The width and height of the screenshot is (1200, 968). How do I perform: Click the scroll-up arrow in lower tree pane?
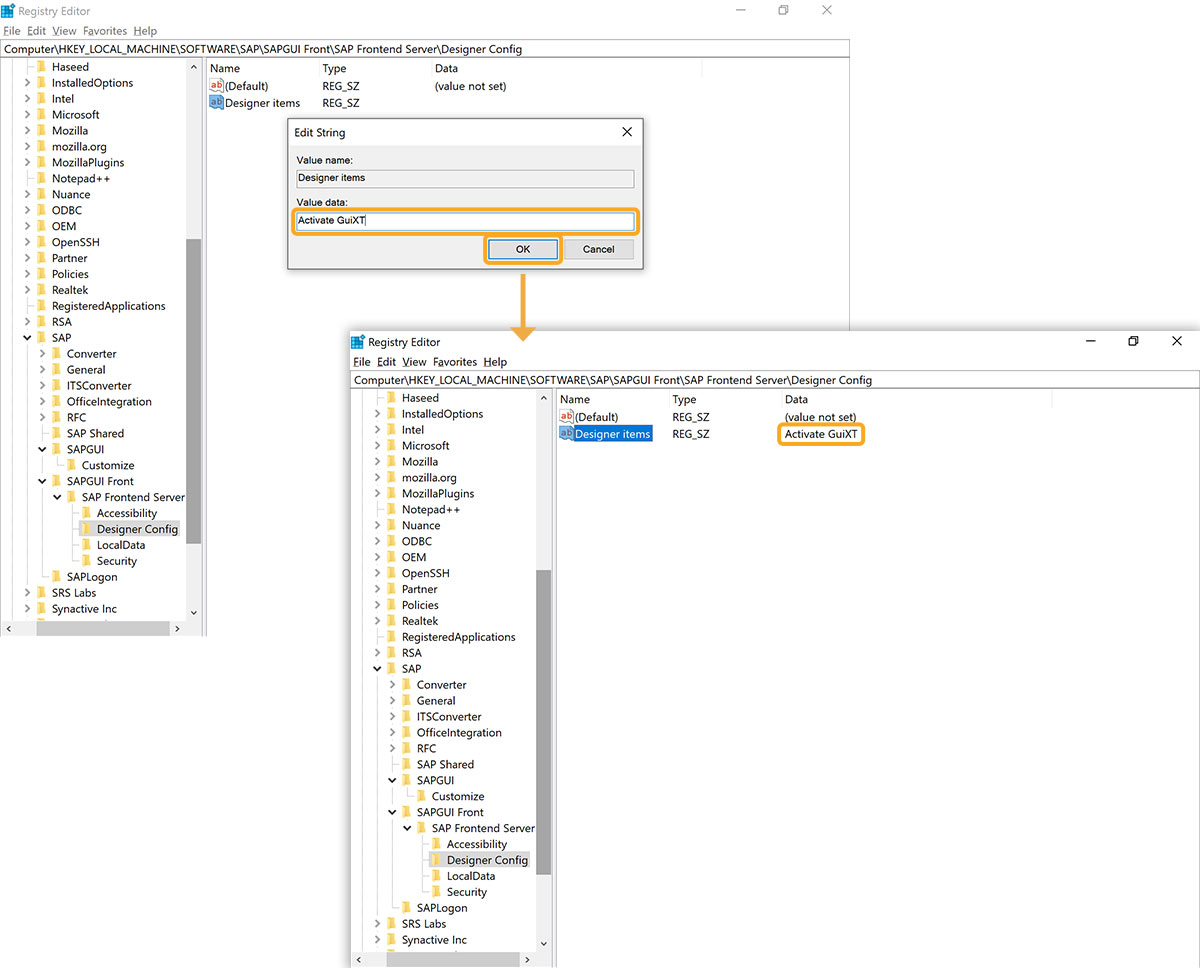(543, 397)
